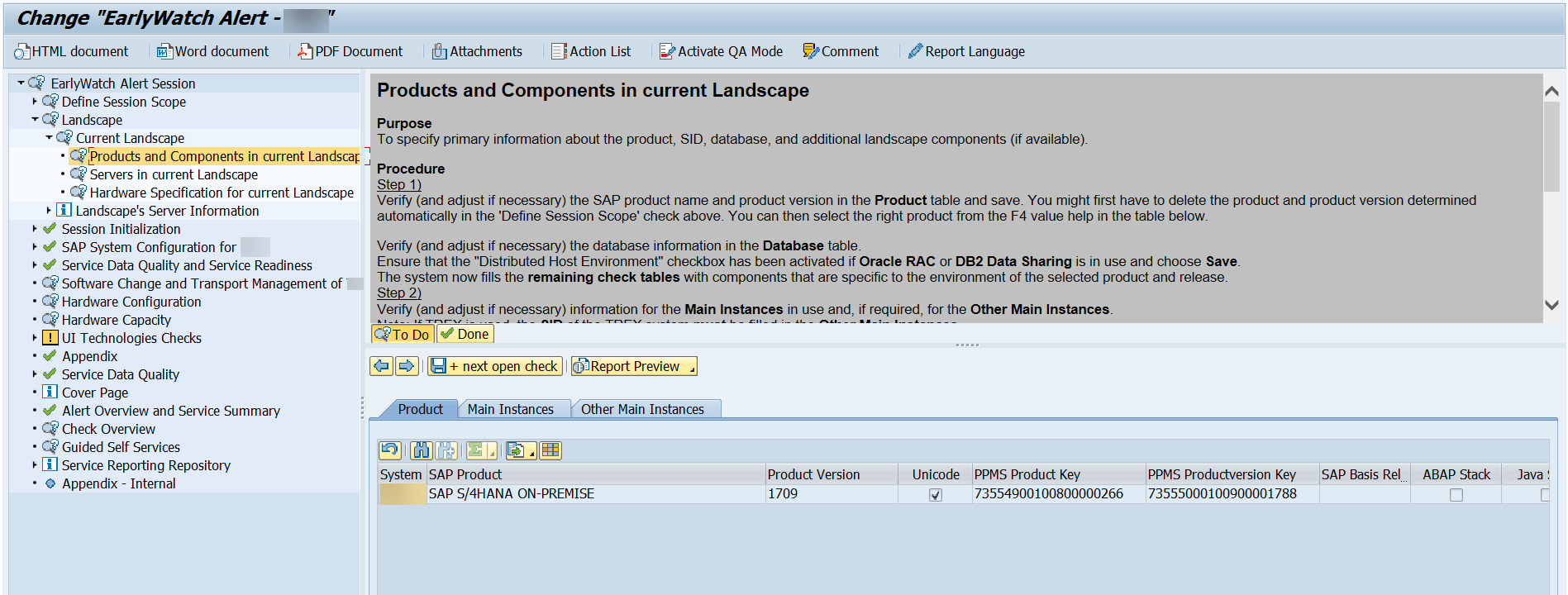This screenshot has width=1568, height=595.
Task: Click the table Export icon
Action: [516, 450]
